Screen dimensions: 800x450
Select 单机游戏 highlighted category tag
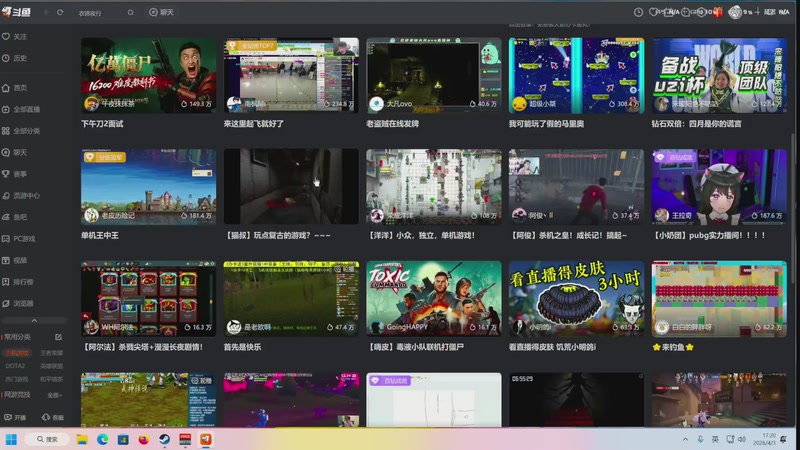pos(17,353)
